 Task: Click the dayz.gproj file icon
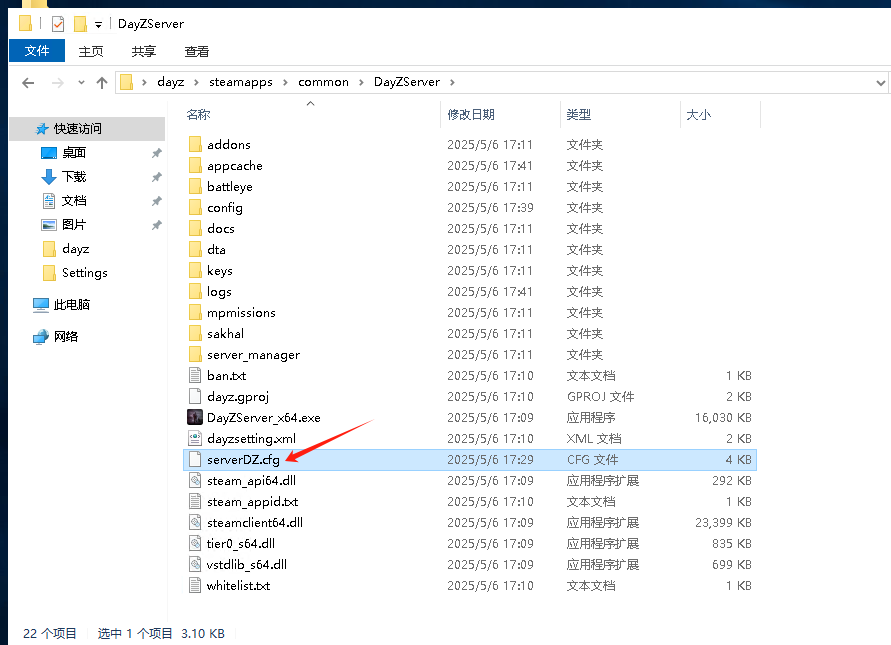point(195,397)
